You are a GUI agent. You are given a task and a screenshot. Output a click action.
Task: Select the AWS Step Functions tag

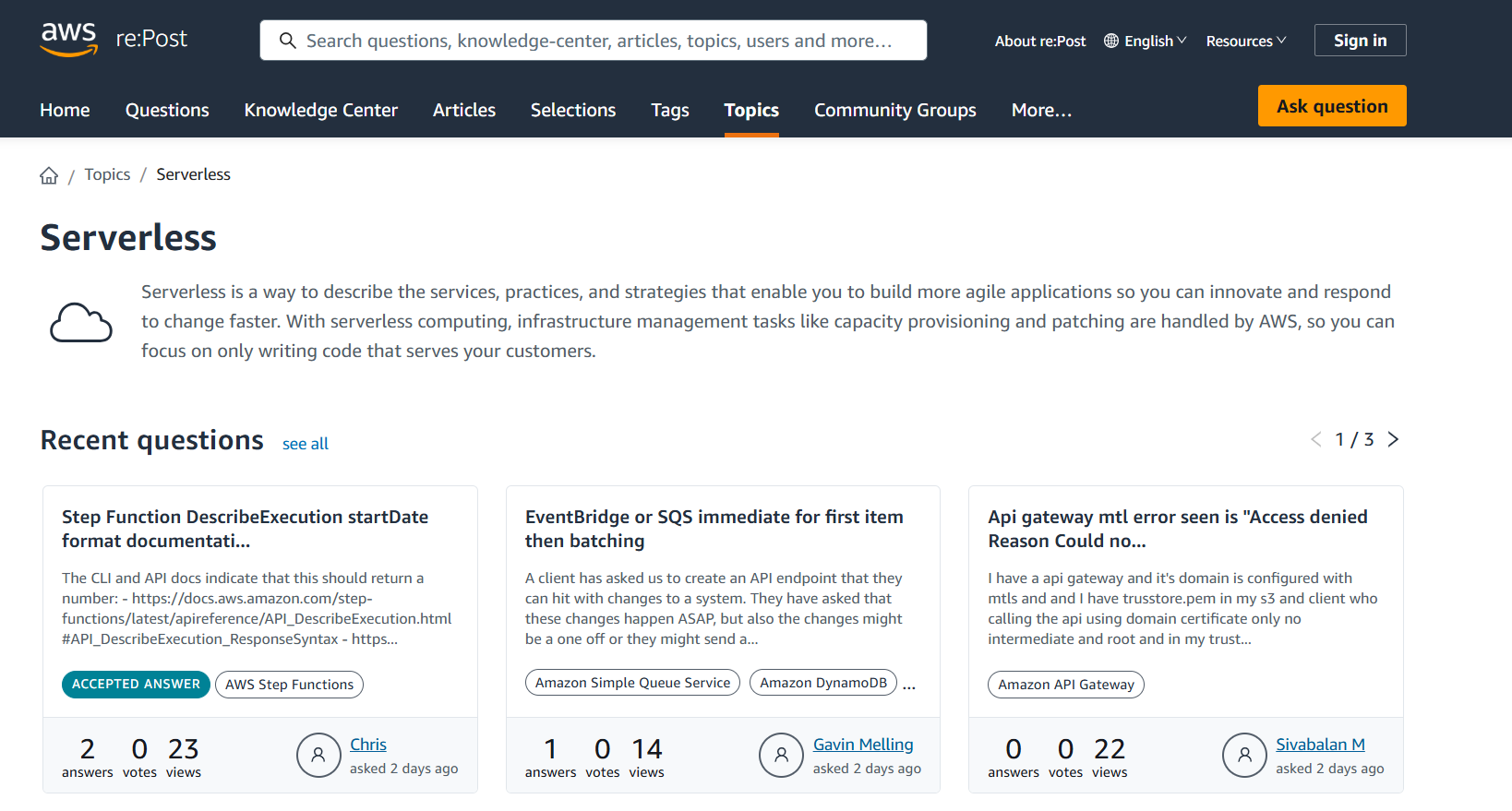point(289,685)
